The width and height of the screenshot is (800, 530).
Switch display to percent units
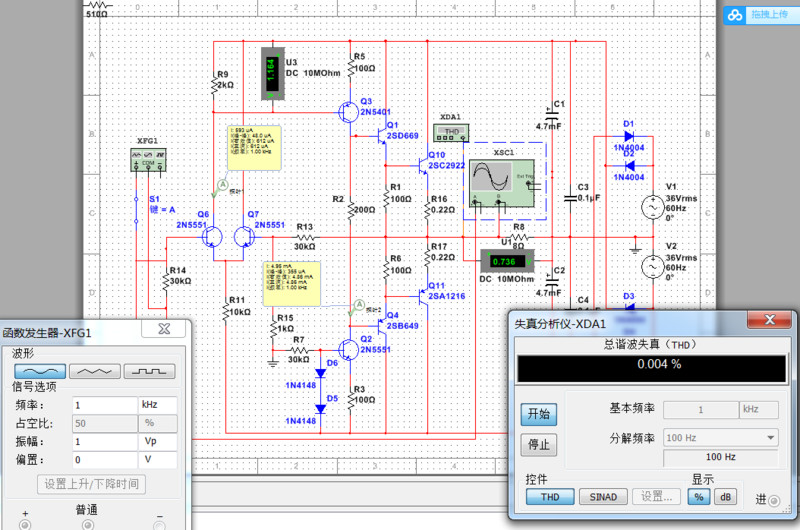point(700,497)
